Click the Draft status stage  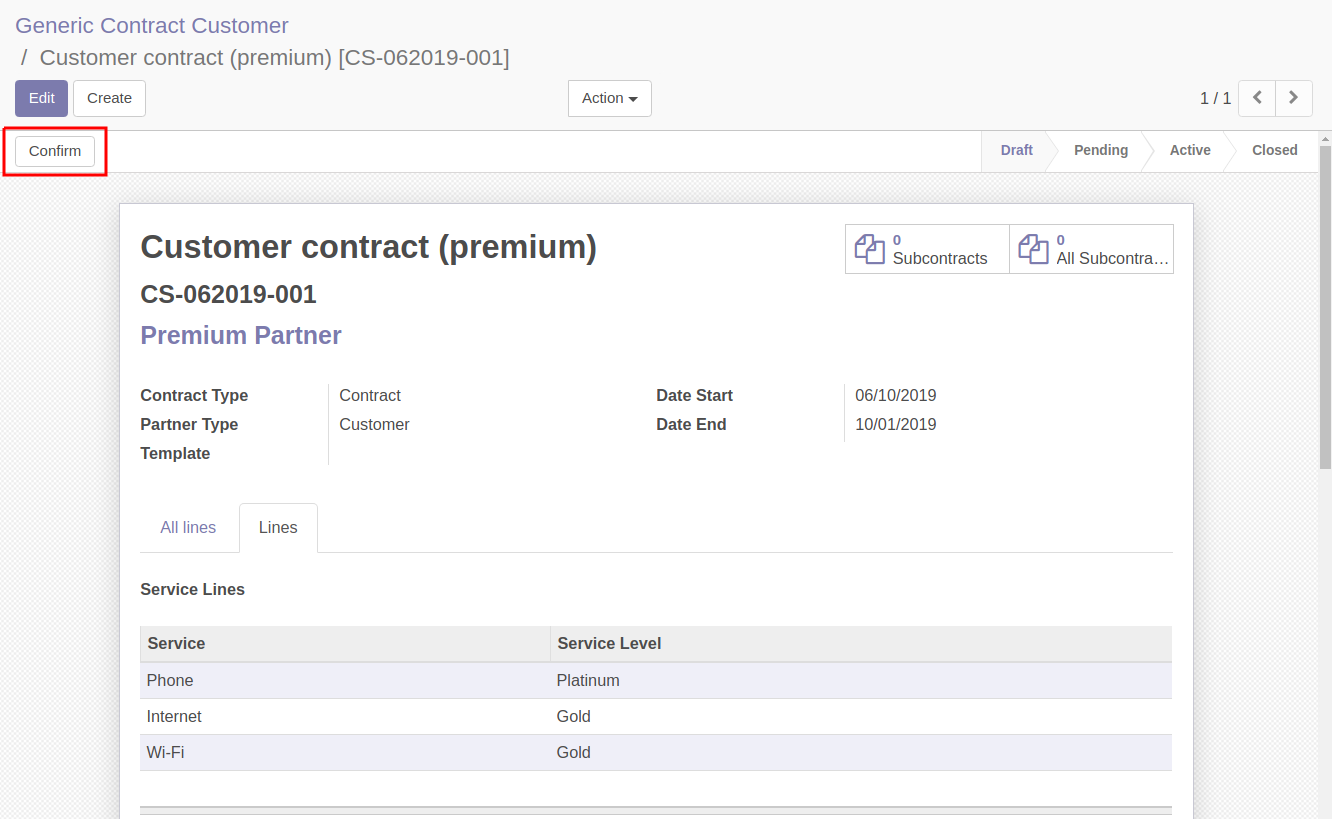click(x=1016, y=150)
